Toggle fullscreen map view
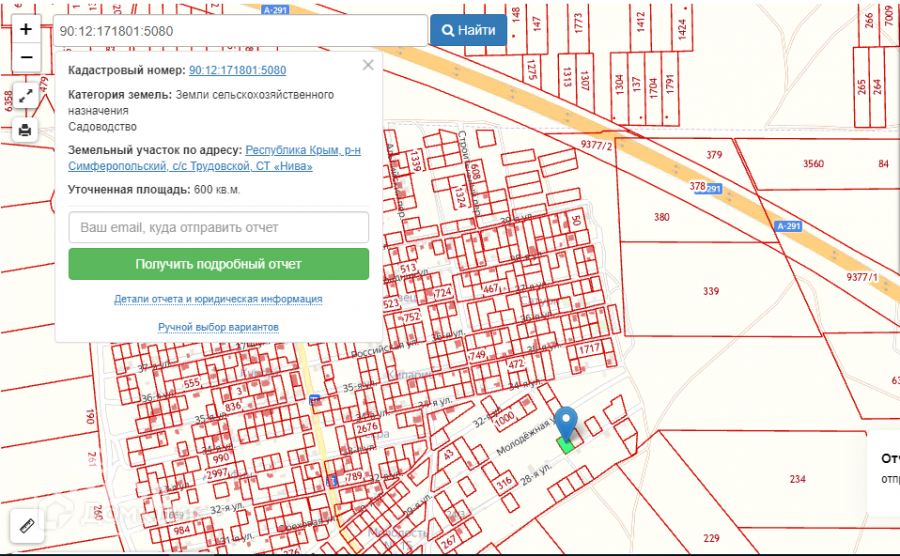The width and height of the screenshot is (900, 556). 26,95
